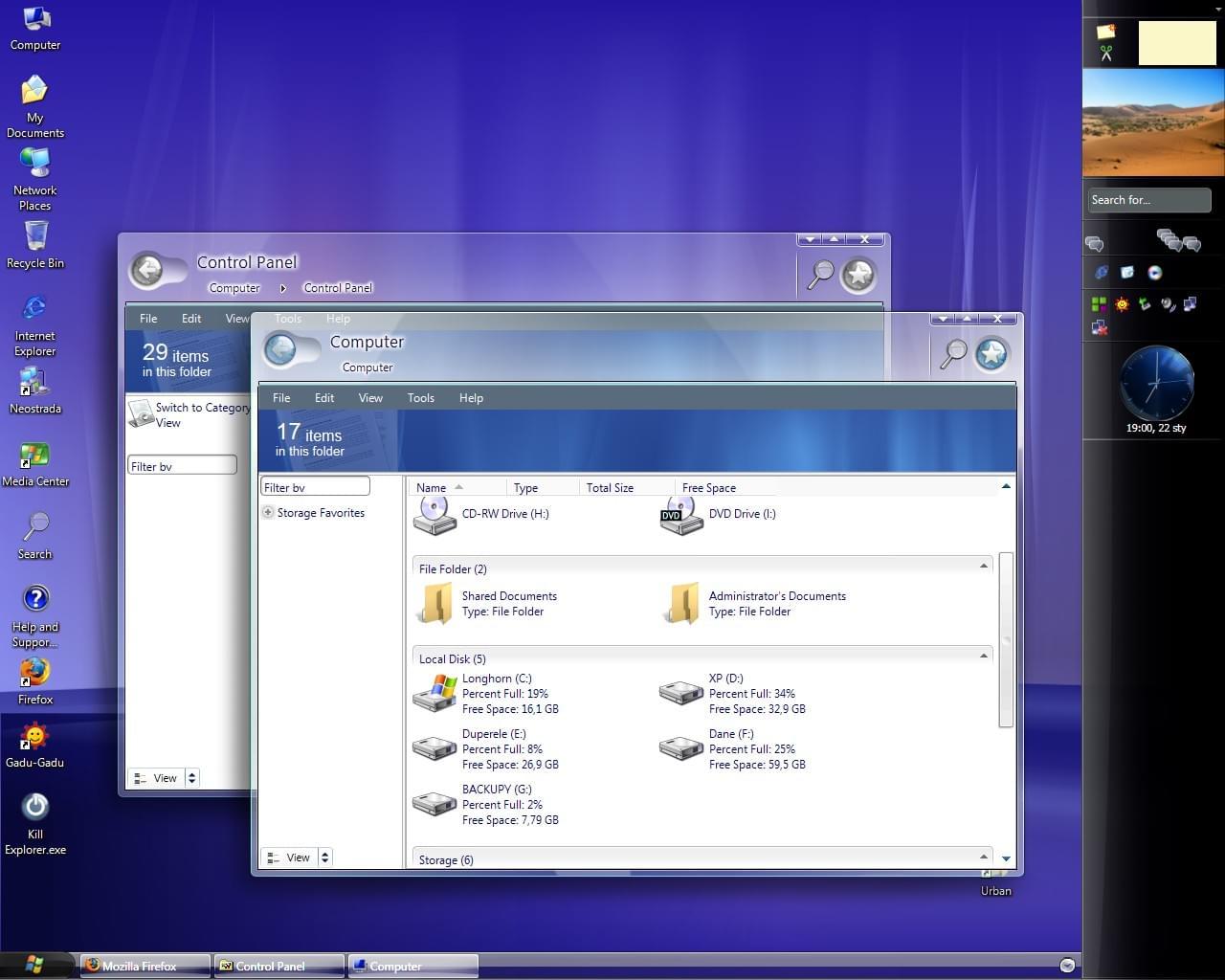Click the Start button on taskbar

(36, 965)
